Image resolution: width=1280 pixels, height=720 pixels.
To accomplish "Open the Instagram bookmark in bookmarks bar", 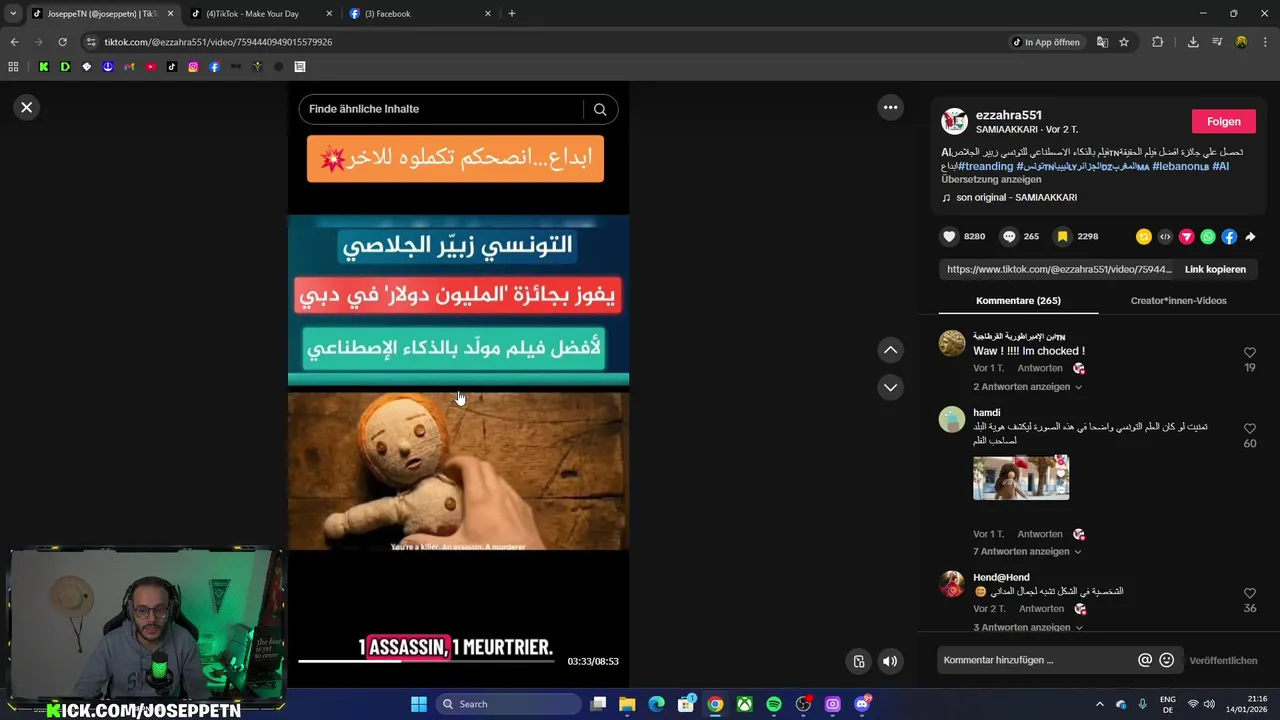I will tap(193, 67).
